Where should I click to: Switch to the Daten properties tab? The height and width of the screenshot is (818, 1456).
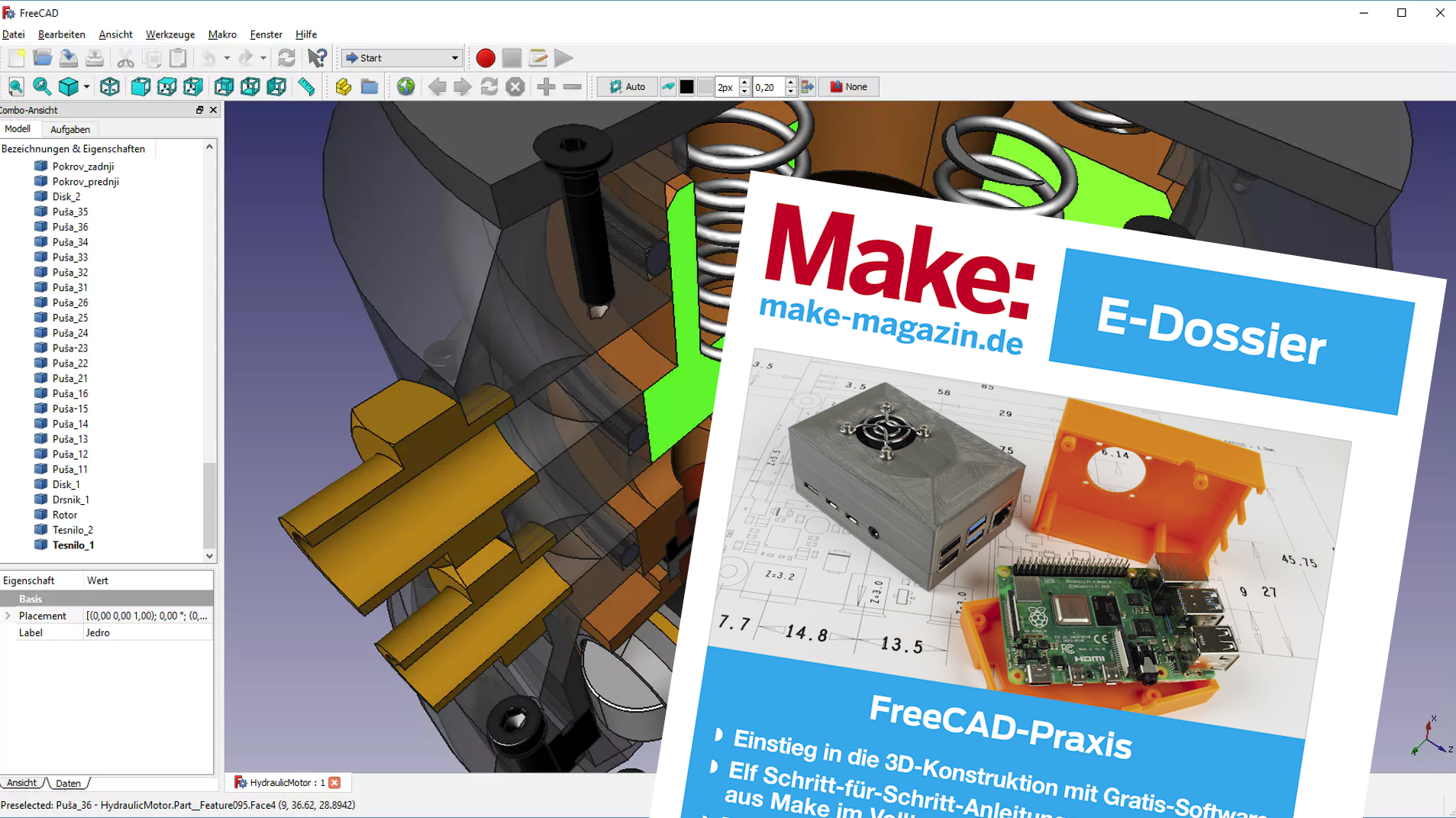[x=68, y=783]
